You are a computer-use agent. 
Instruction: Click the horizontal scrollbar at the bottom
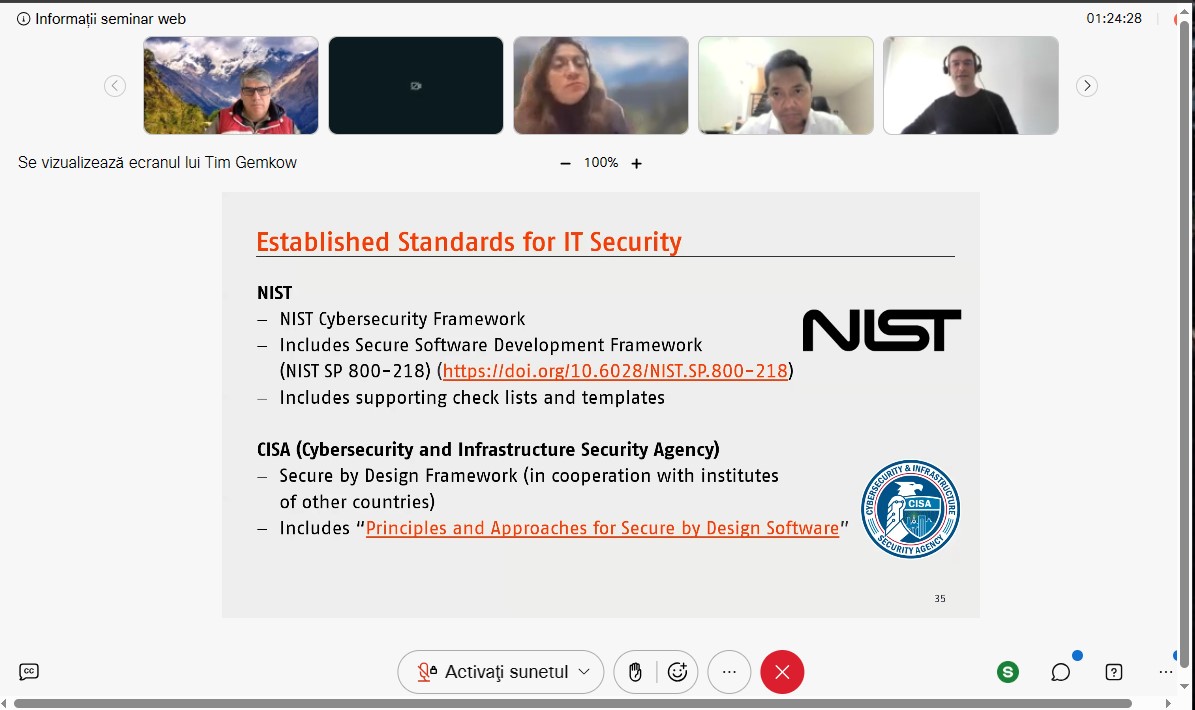570,703
